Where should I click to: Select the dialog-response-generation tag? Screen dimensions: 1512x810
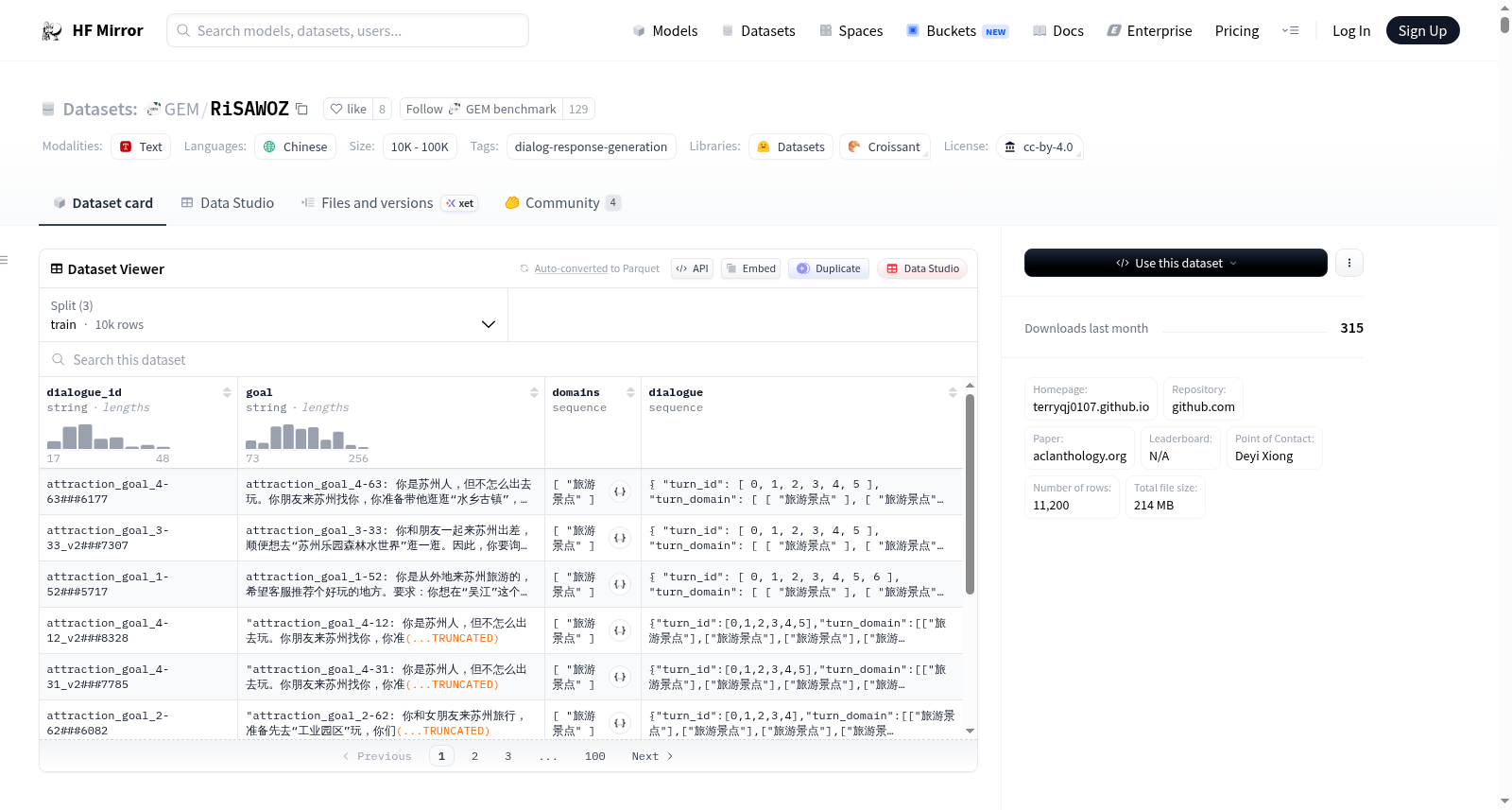pos(591,146)
